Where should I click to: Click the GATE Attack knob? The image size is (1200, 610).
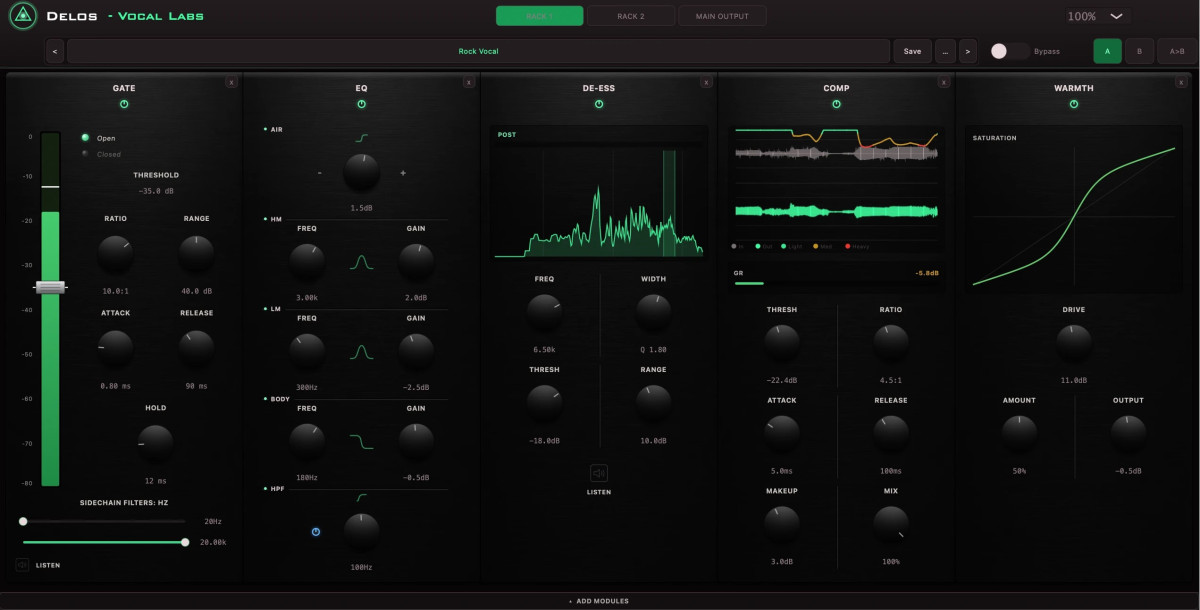(115, 348)
